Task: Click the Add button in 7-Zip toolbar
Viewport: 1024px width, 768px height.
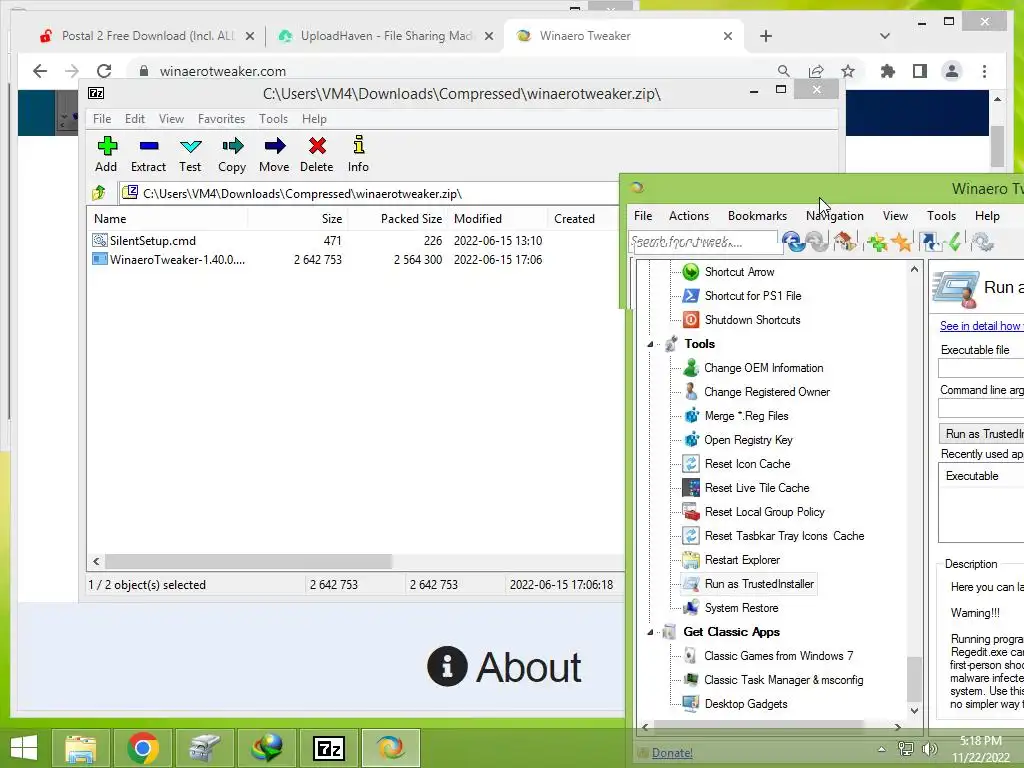Action: point(106,154)
